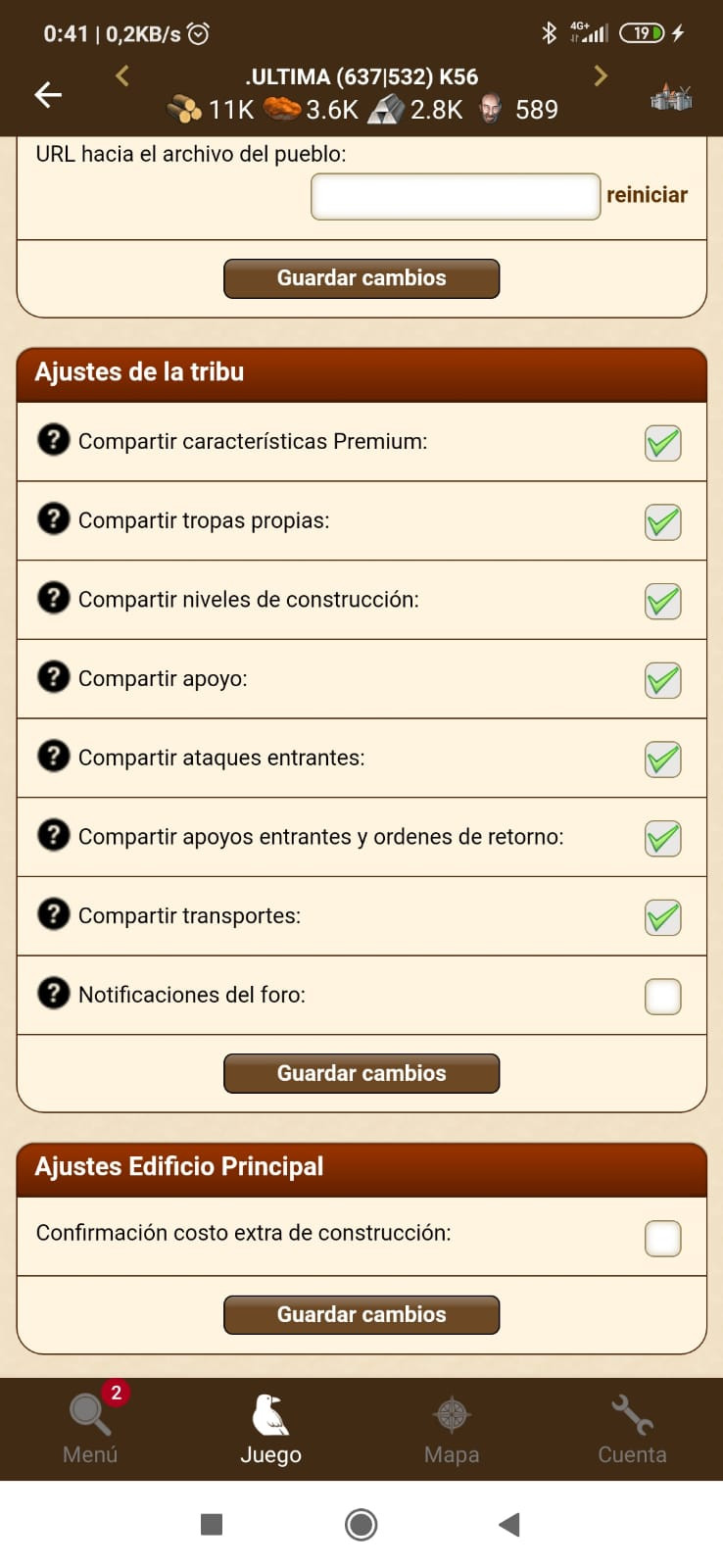
Task: Open help for Compartir transportes
Action: [53, 913]
